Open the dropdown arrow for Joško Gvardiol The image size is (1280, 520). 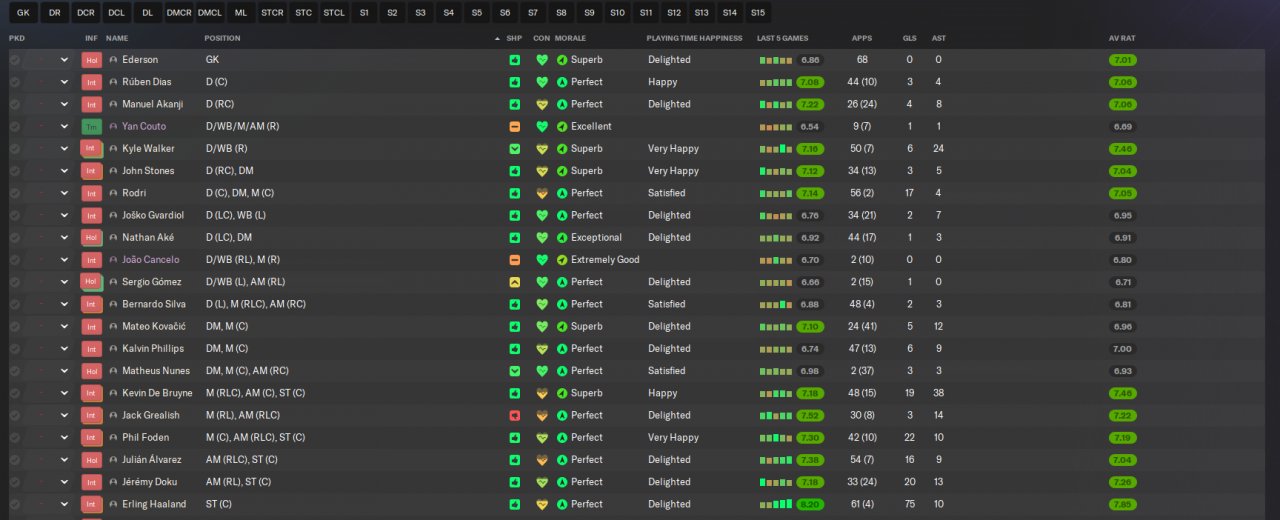pos(64,216)
